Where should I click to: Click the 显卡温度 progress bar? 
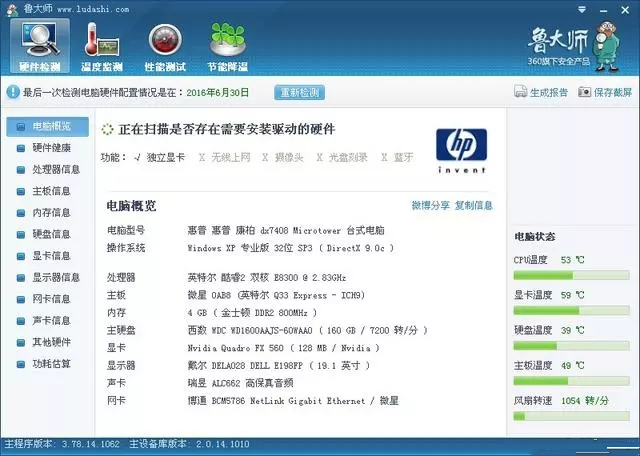coord(571,311)
